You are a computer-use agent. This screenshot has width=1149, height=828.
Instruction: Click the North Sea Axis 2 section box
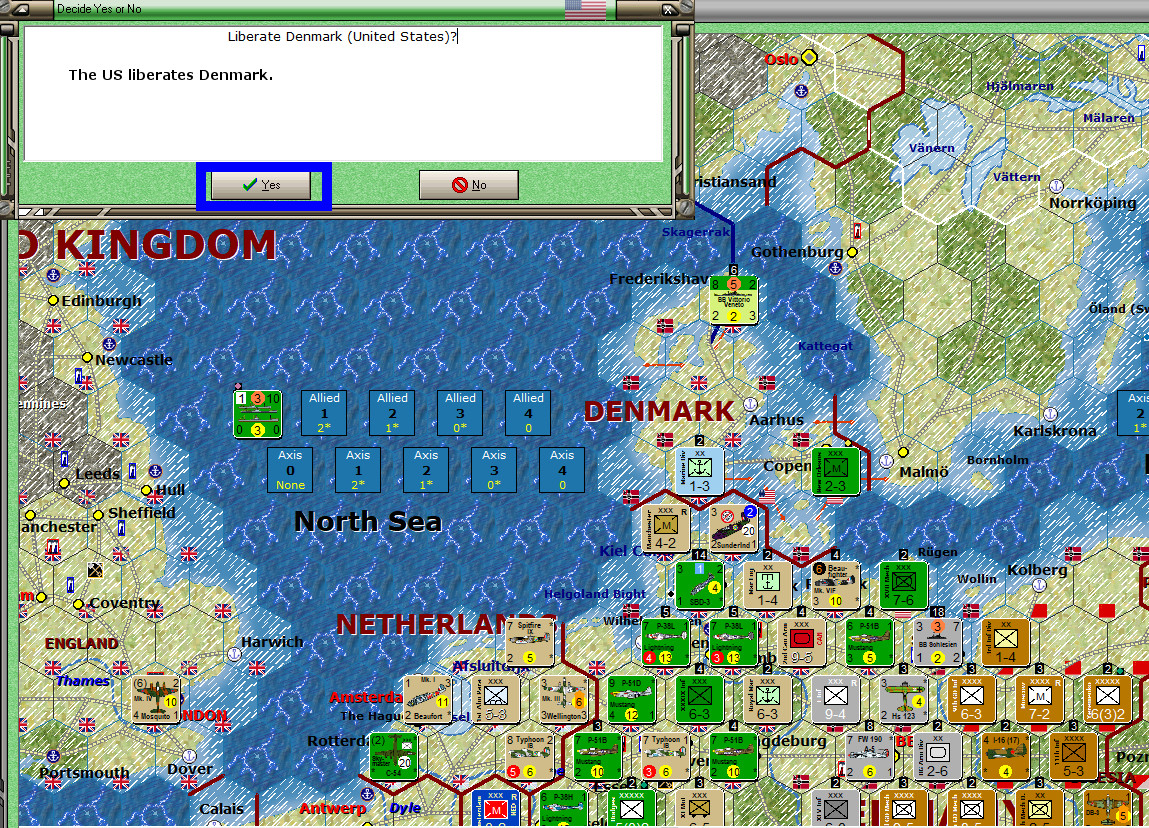point(426,470)
